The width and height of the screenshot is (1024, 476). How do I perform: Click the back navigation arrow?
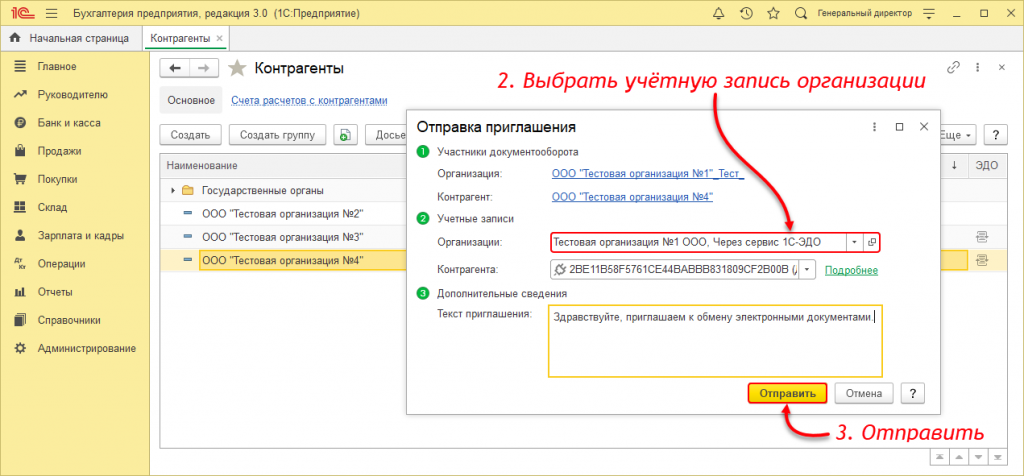coord(175,68)
